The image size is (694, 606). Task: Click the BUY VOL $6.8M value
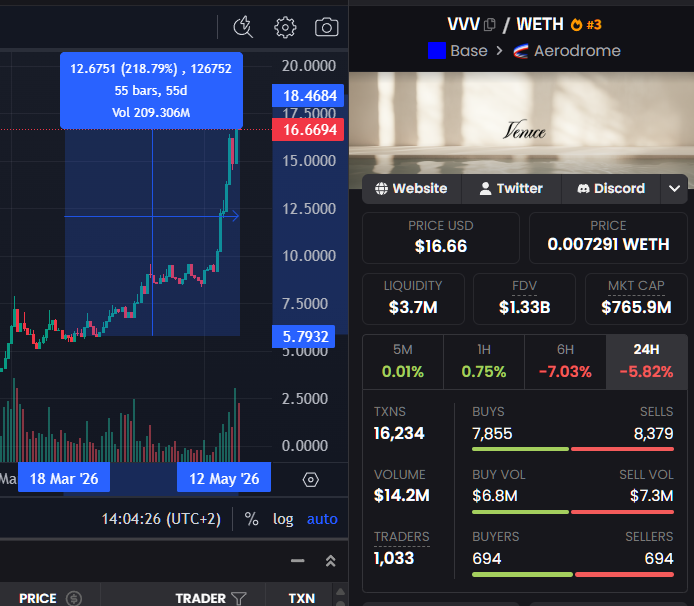495,496
